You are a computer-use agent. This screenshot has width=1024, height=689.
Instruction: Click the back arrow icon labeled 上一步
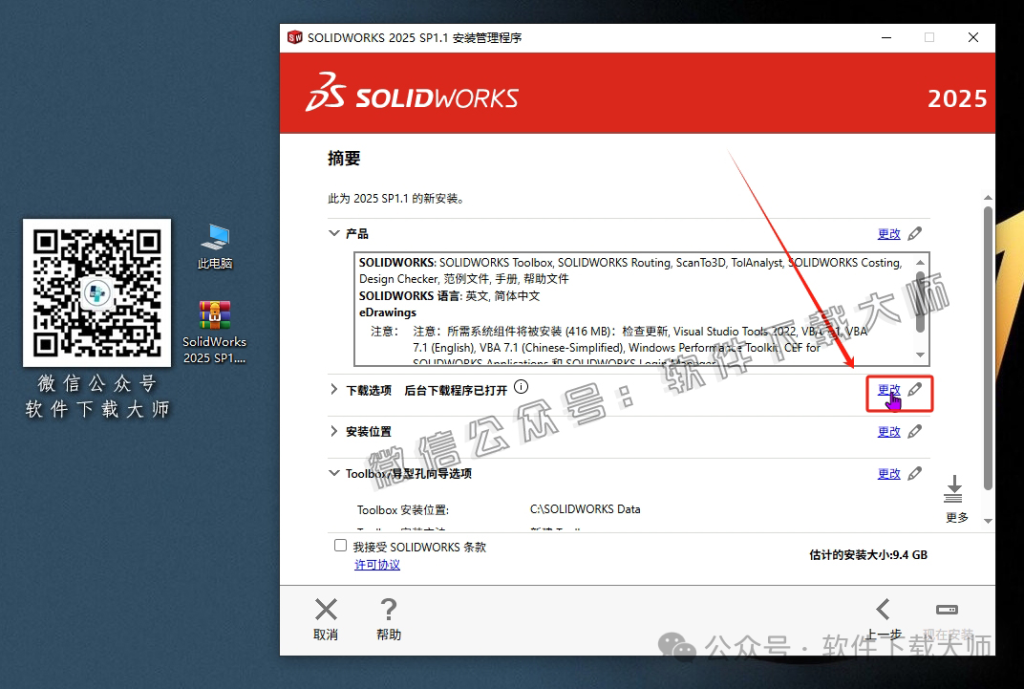[x=884, y=608]
